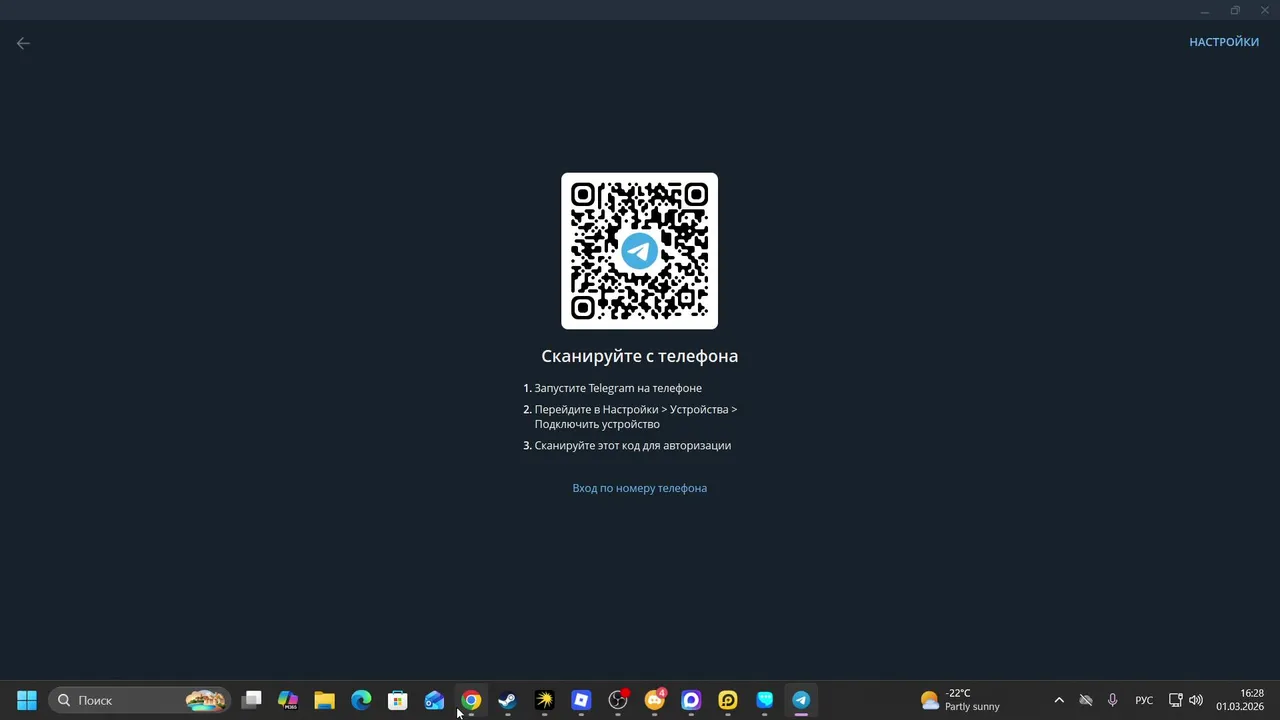Switch to Telegram on the taskbar
The width and height of the screenshot is (1280, 720).
point(801,700)
